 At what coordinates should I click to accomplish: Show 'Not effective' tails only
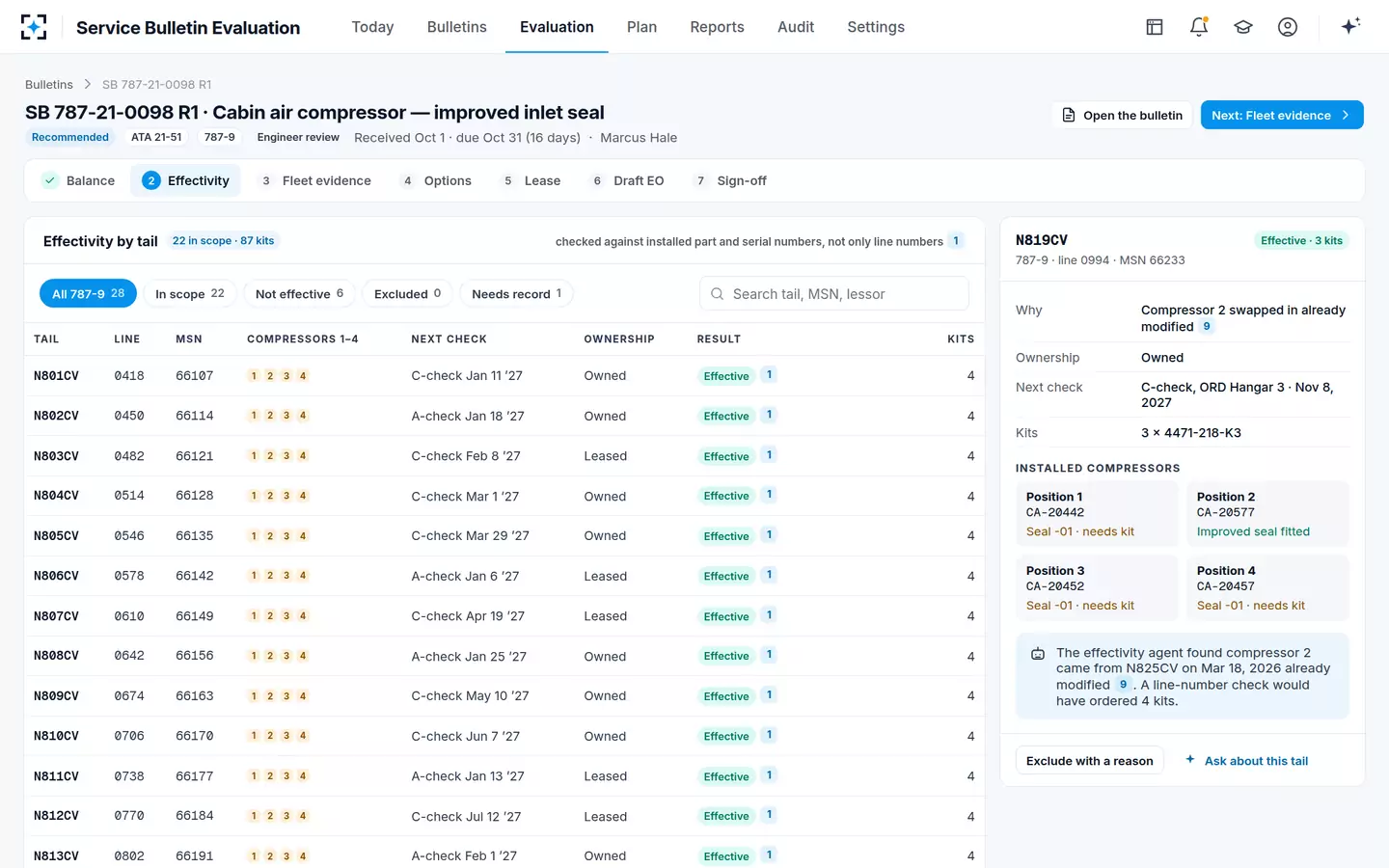click(x=299, y=293)
